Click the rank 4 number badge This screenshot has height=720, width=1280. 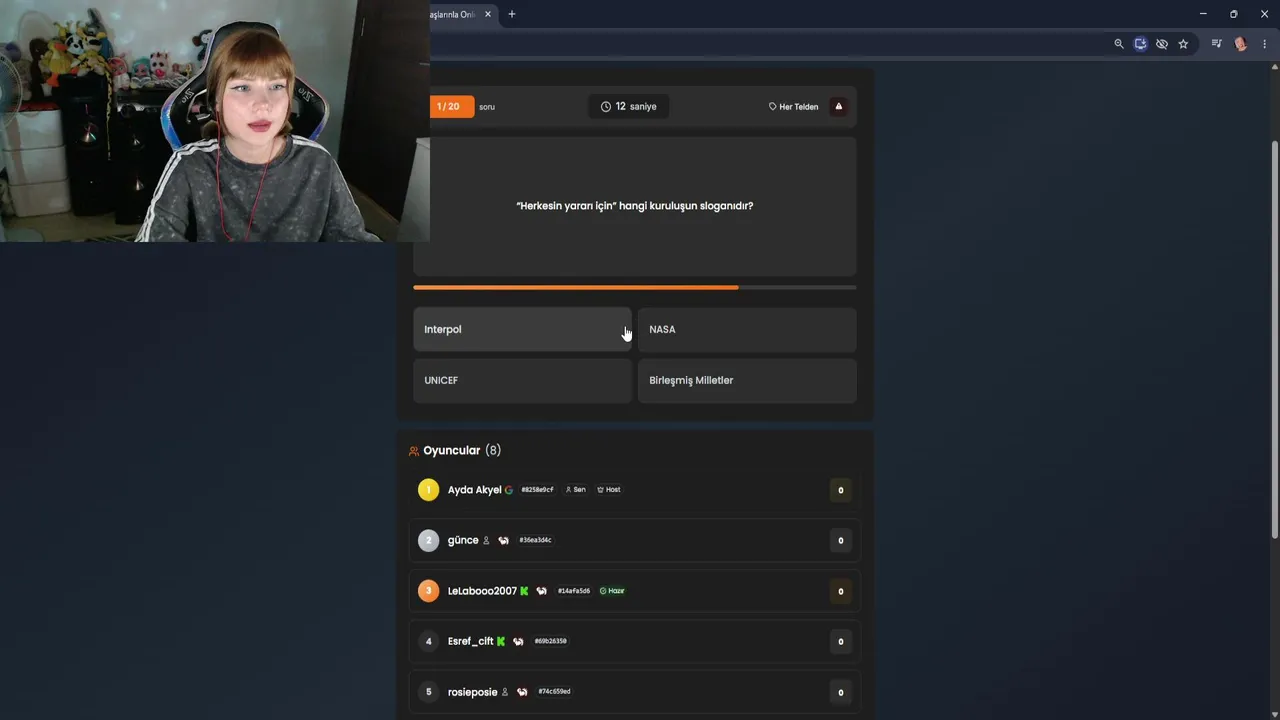pyautogui.click(x=428, y=641)
